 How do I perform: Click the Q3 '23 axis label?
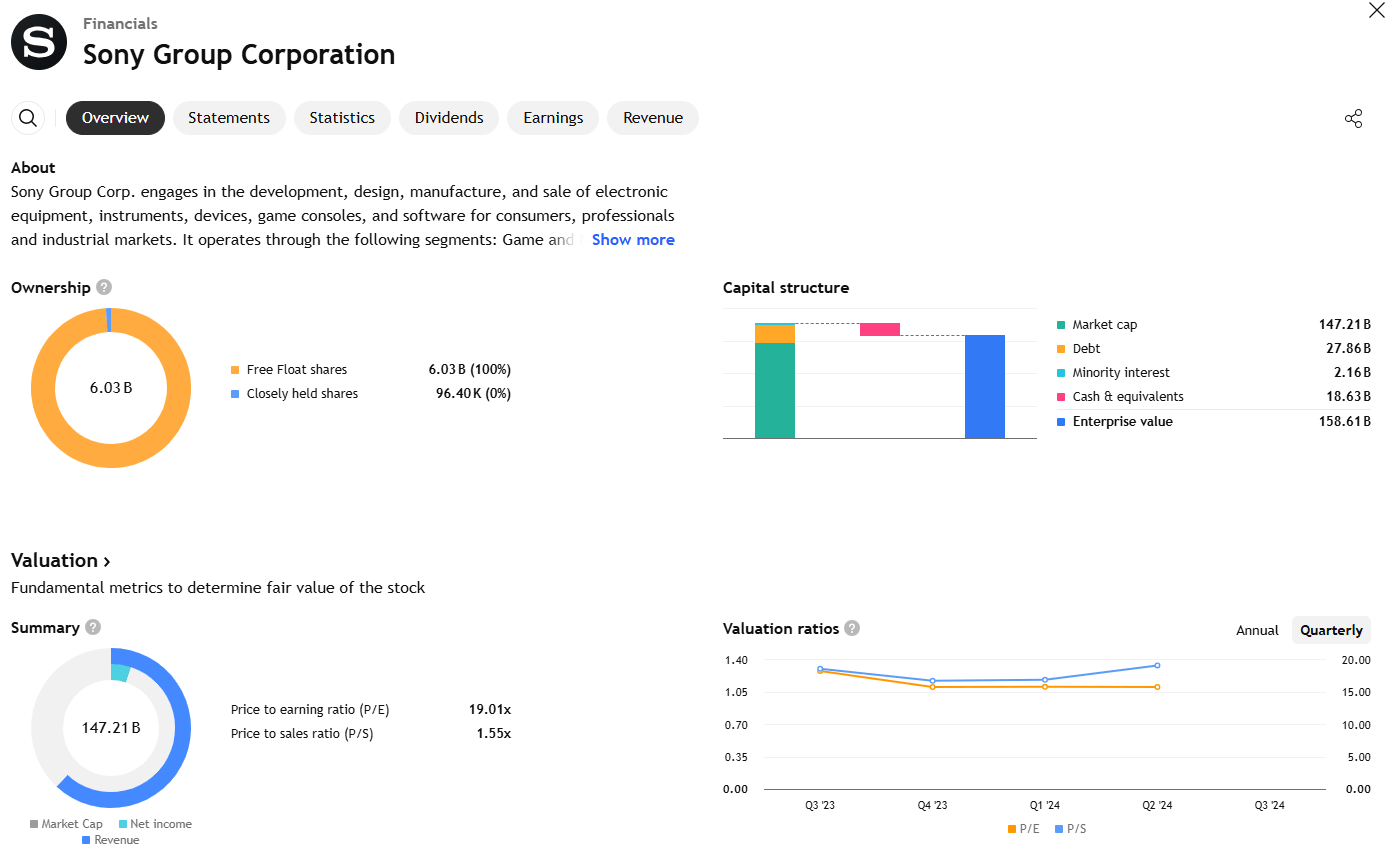(x=820, y=805)
